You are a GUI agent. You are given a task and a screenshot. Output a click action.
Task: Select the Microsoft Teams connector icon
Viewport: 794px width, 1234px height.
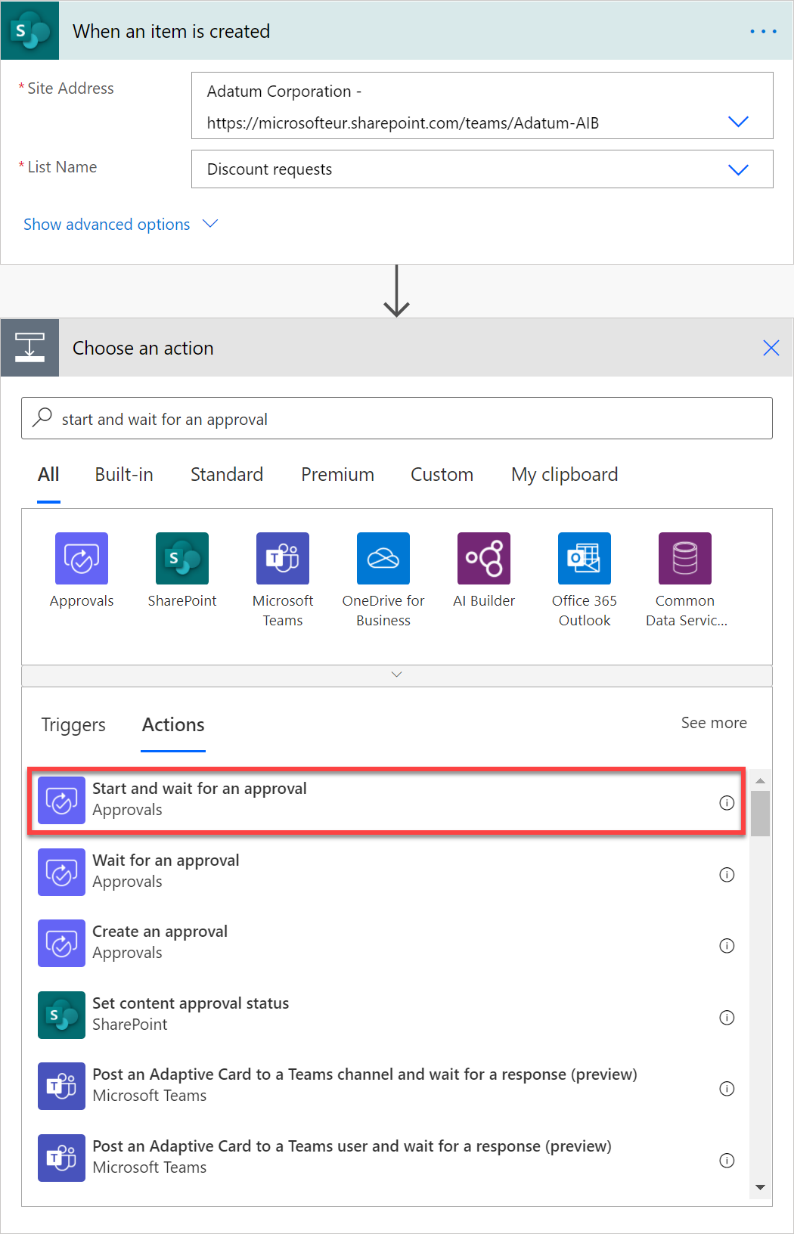[283, 558]
